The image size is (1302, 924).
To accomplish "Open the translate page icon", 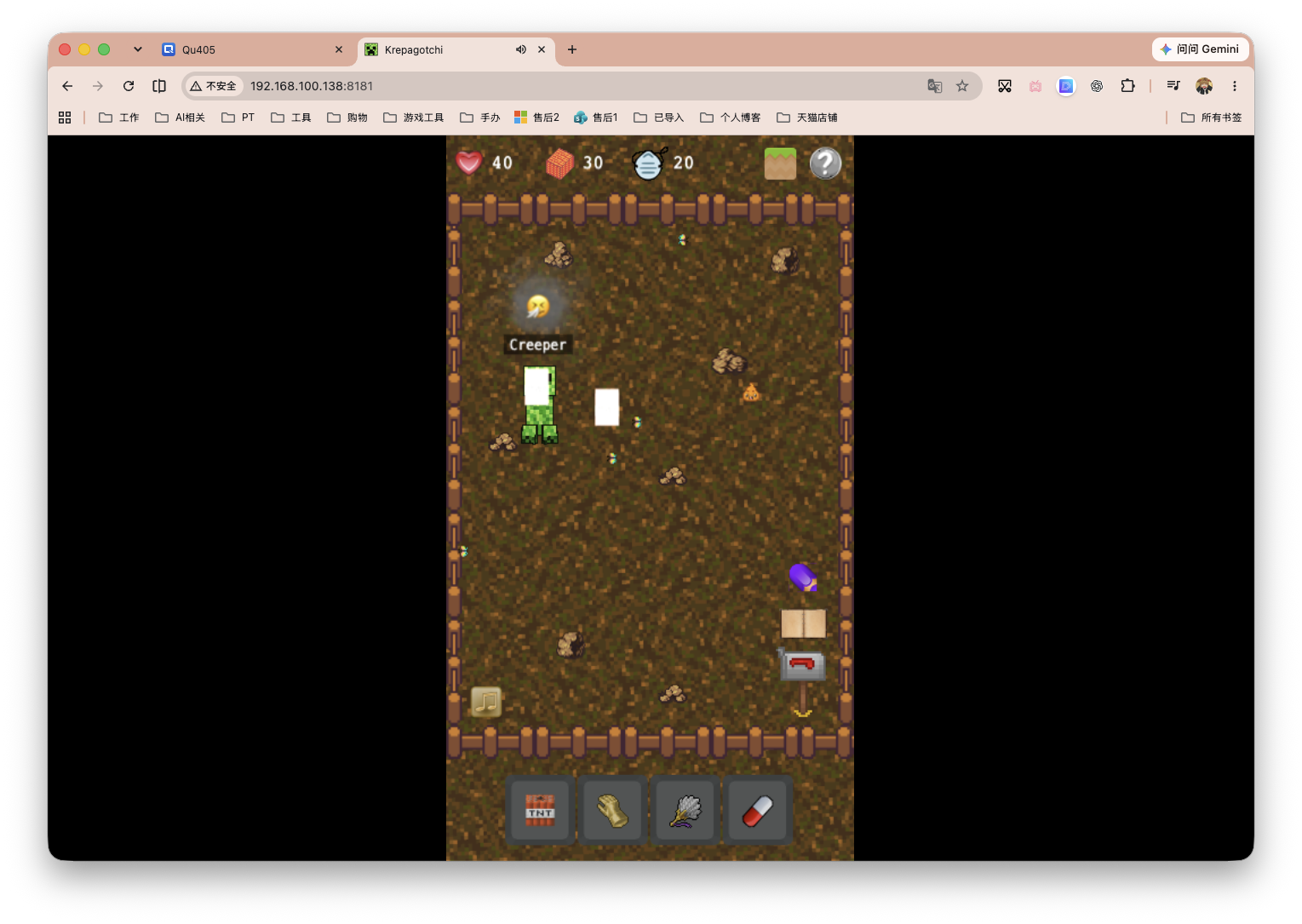I will point(935,86).
